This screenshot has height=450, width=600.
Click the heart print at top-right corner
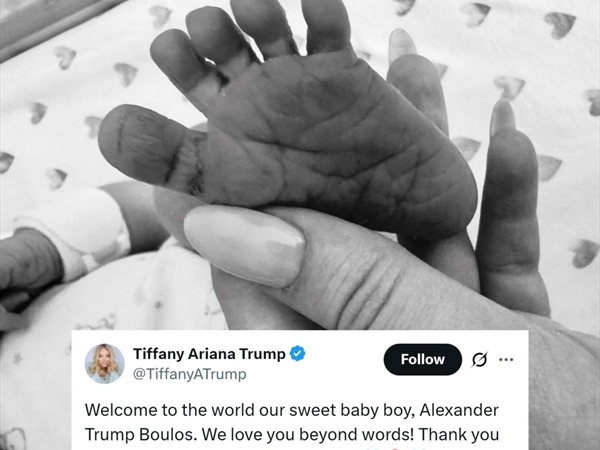tap(560, 24)
